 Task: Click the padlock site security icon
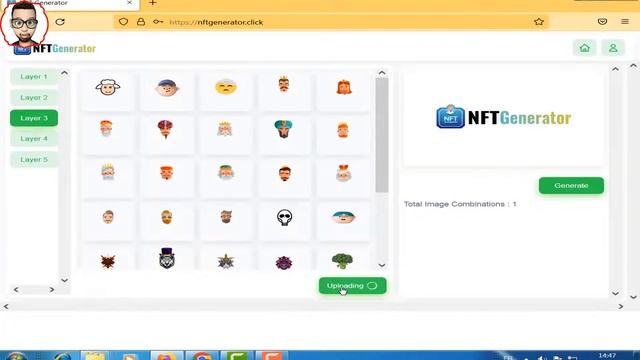pos(141,22)
